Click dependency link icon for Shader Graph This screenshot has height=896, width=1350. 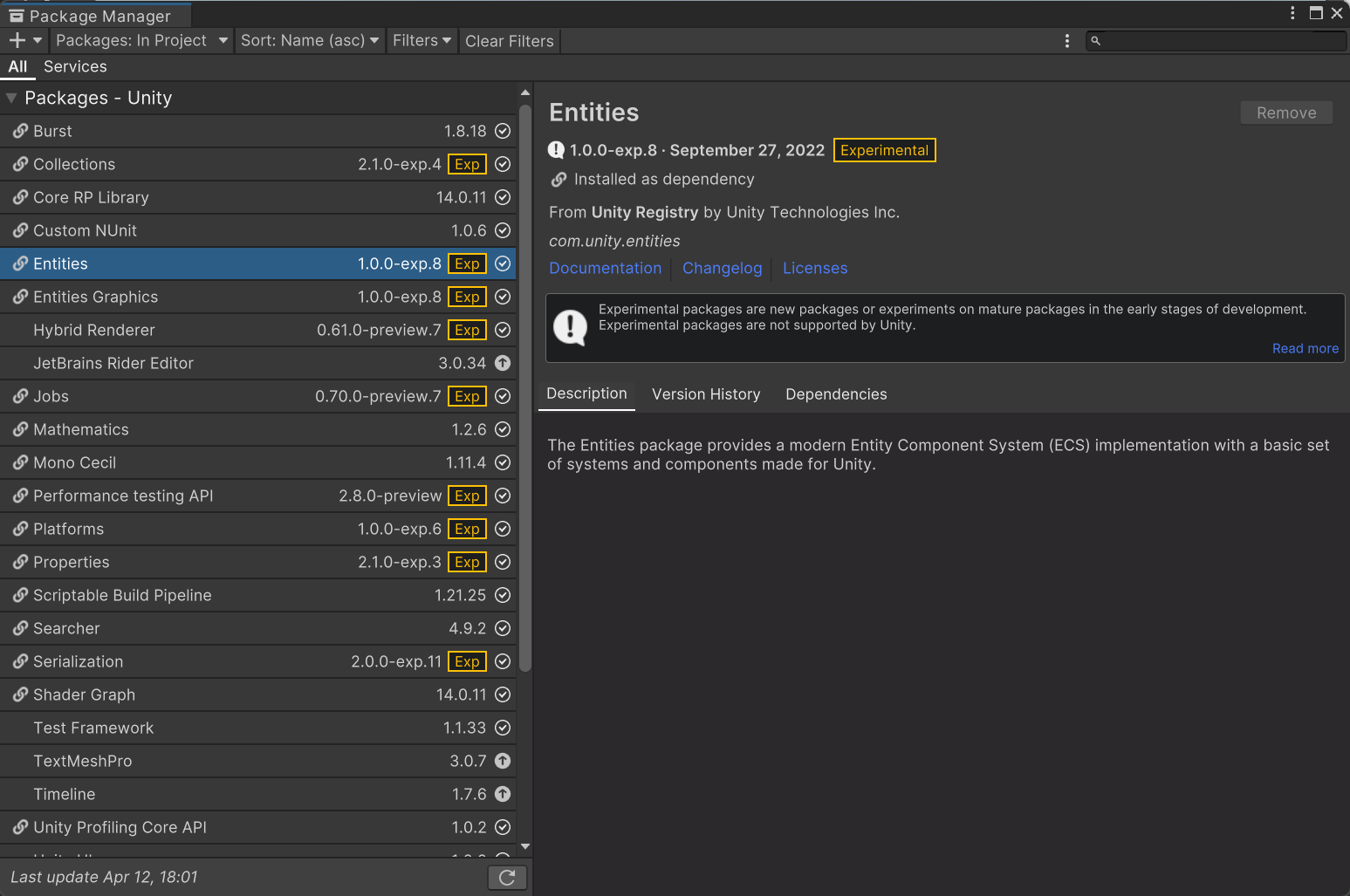[x=20, y=694]
